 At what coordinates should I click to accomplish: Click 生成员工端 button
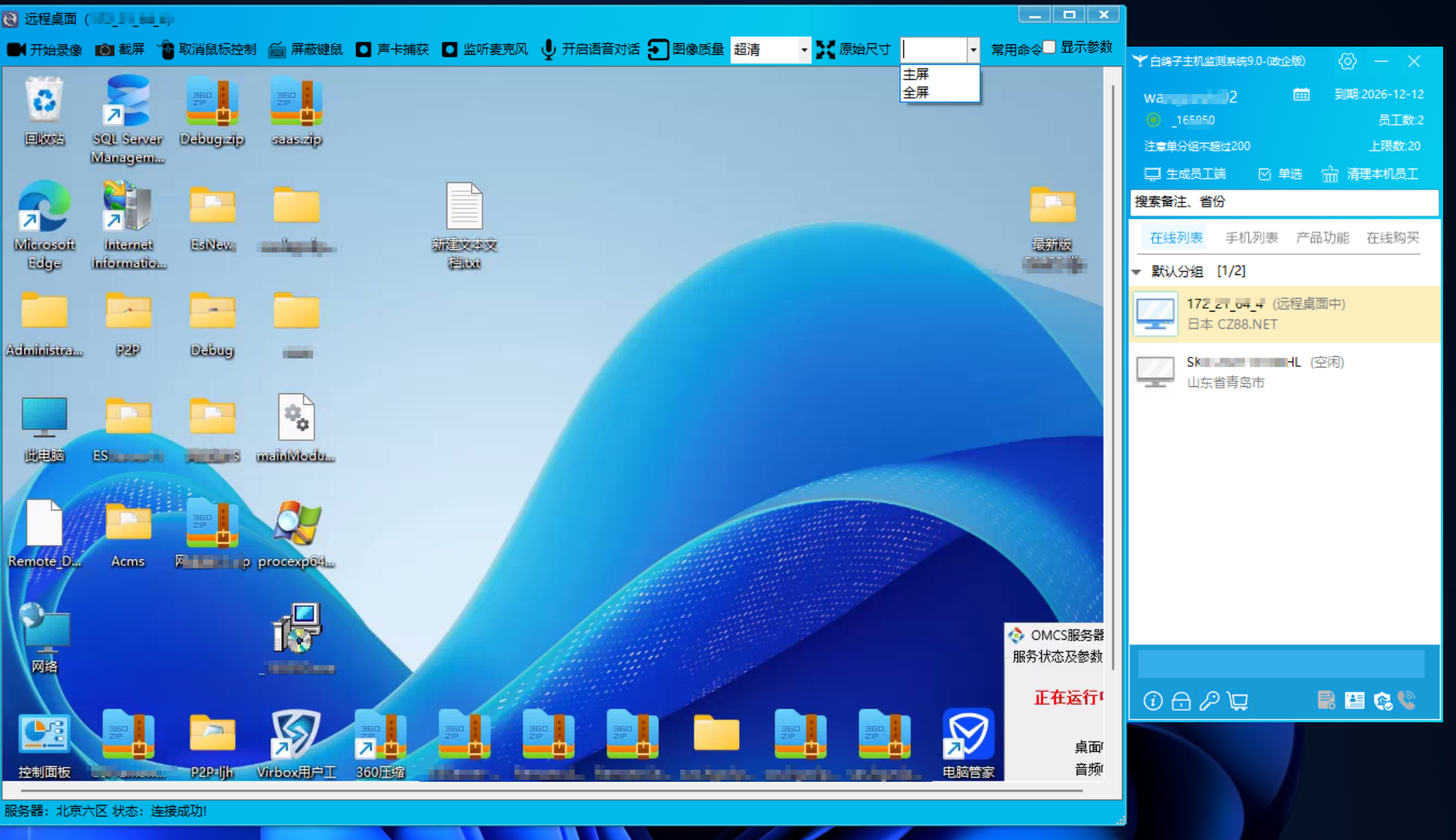[x=1185, y=174]
